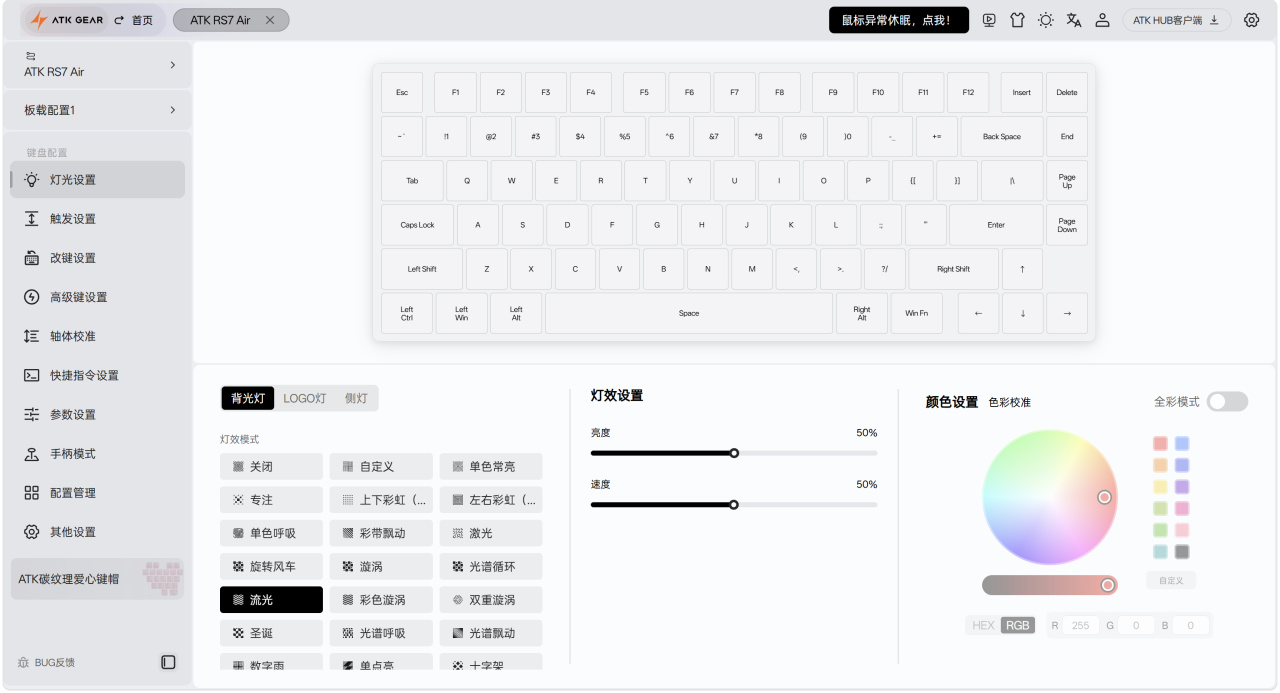This screenshot has width=1280, height=693.
Task: Open 参数设置 parameter settings
Action: point(97,414)
